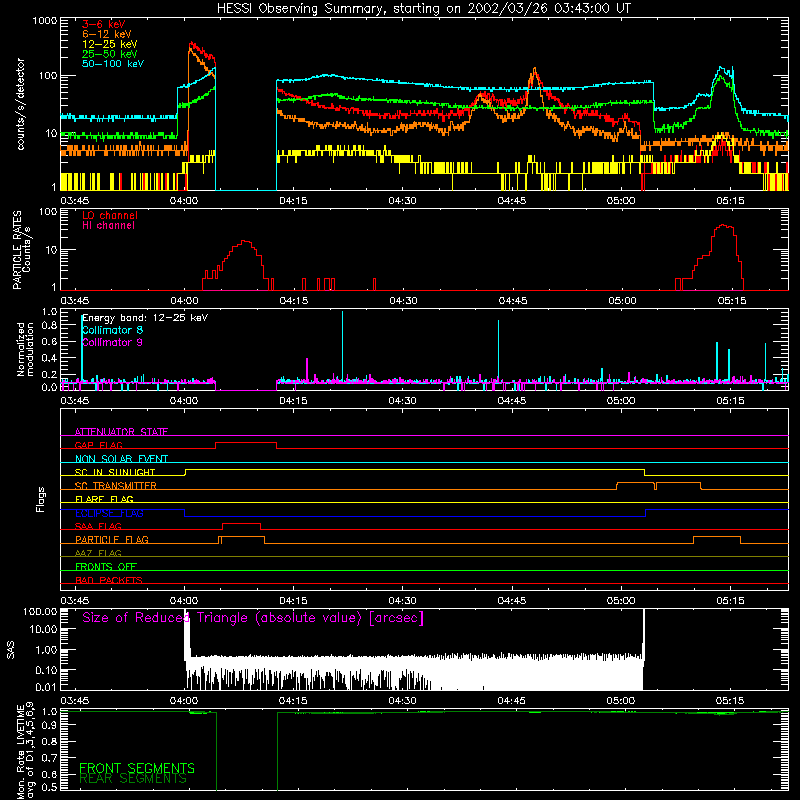The image size is (800, 800).
Task: Click the 0.4 tick on the modulation axis
Action: tap(49, 358)
